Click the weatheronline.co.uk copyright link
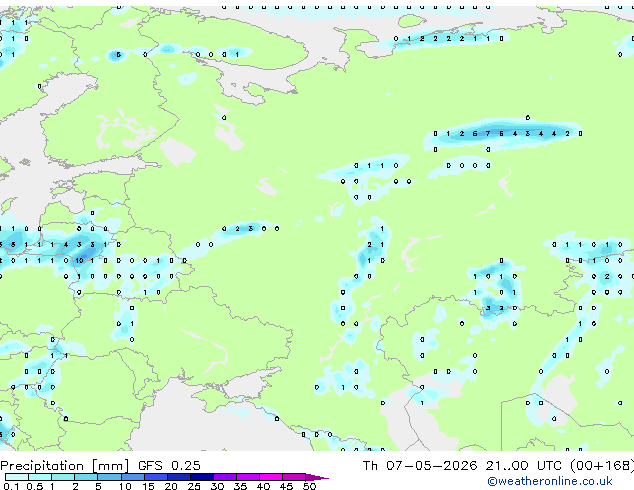This screenshot has height=490, width=634. [x=550, y=481]
